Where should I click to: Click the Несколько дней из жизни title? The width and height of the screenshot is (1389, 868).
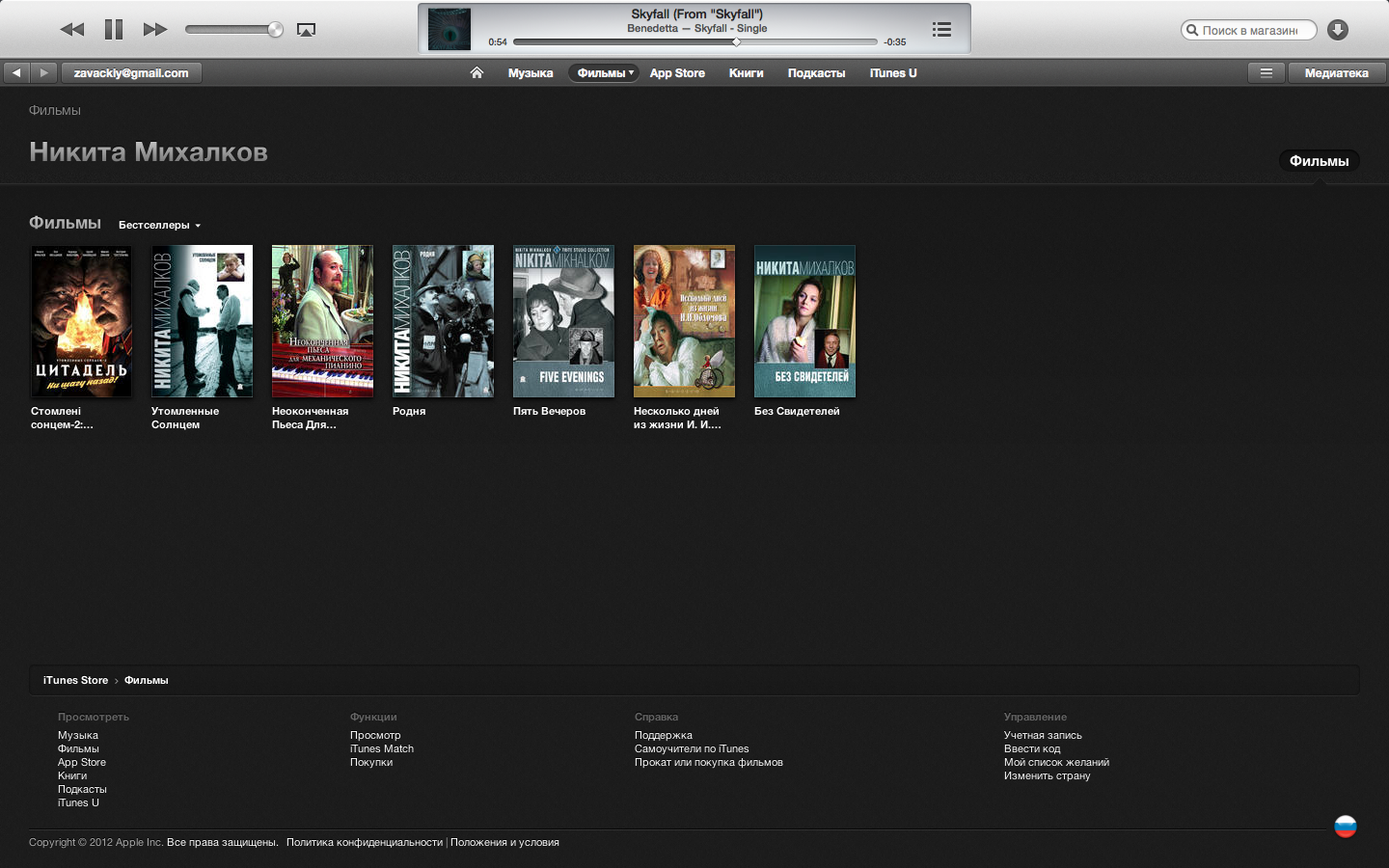point(677,418)
